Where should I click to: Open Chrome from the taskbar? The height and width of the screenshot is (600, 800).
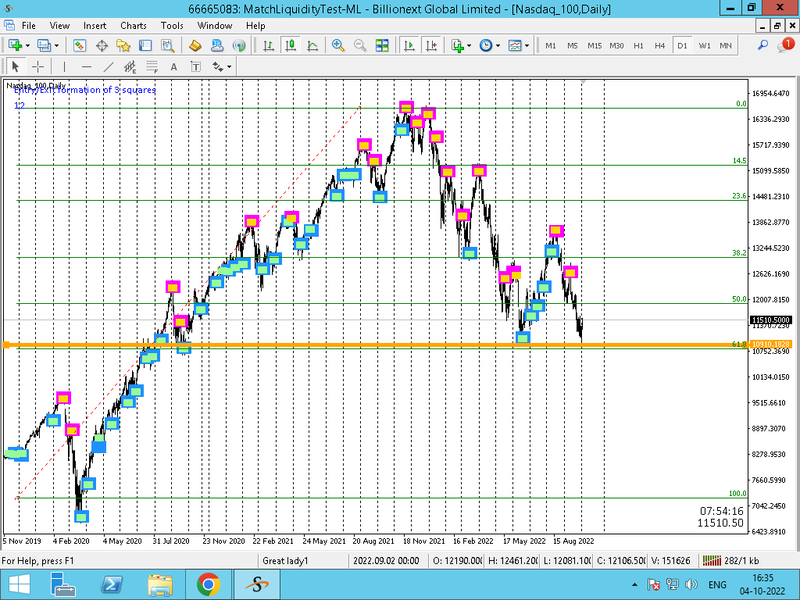[208, 585]
